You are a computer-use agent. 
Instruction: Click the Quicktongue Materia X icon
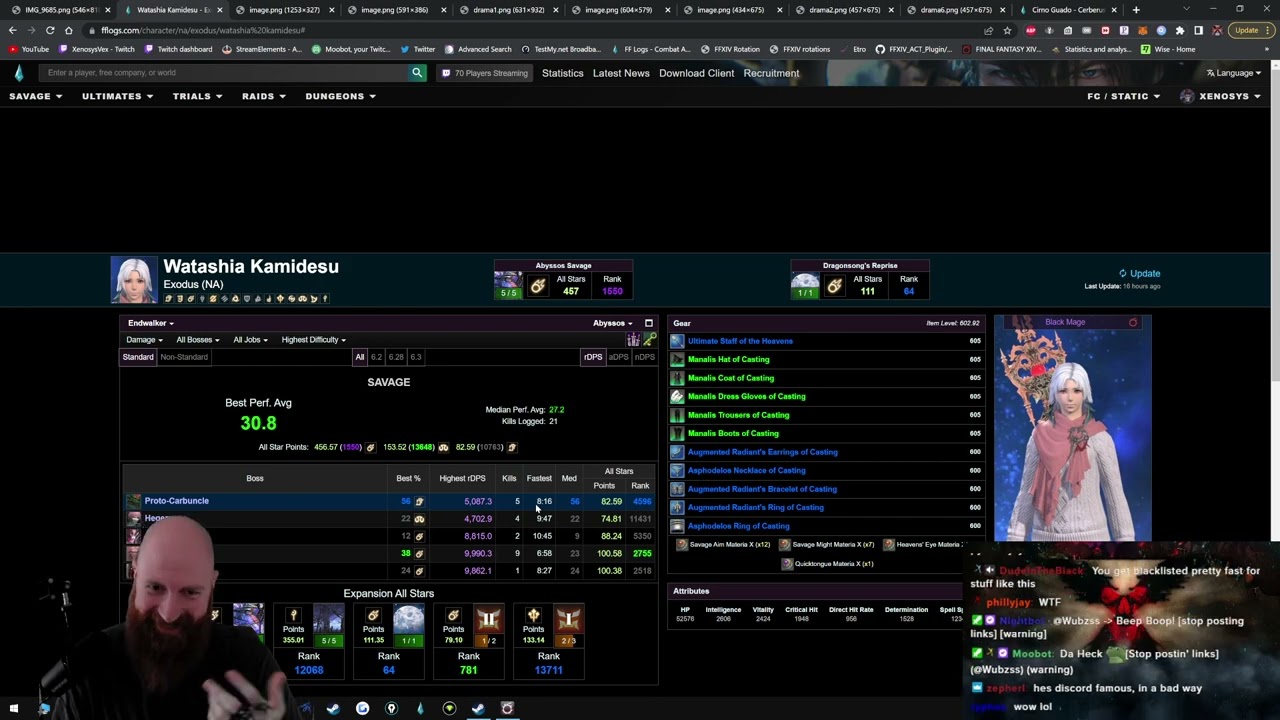click(x=787, y=564)
